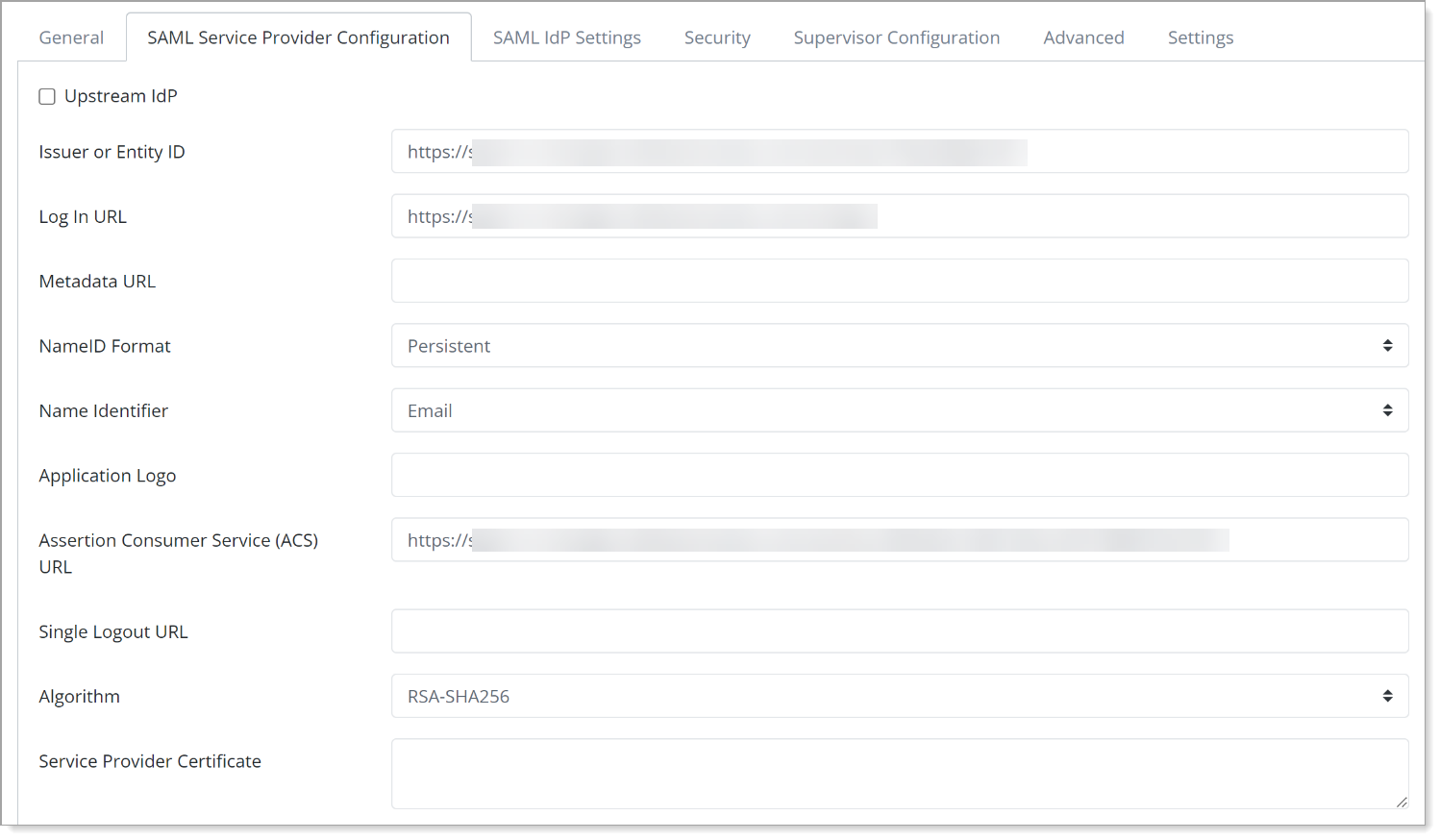Expand the Name Identifier dropdown
This screenshot has width=1440, height=840.
pos(900,410)
